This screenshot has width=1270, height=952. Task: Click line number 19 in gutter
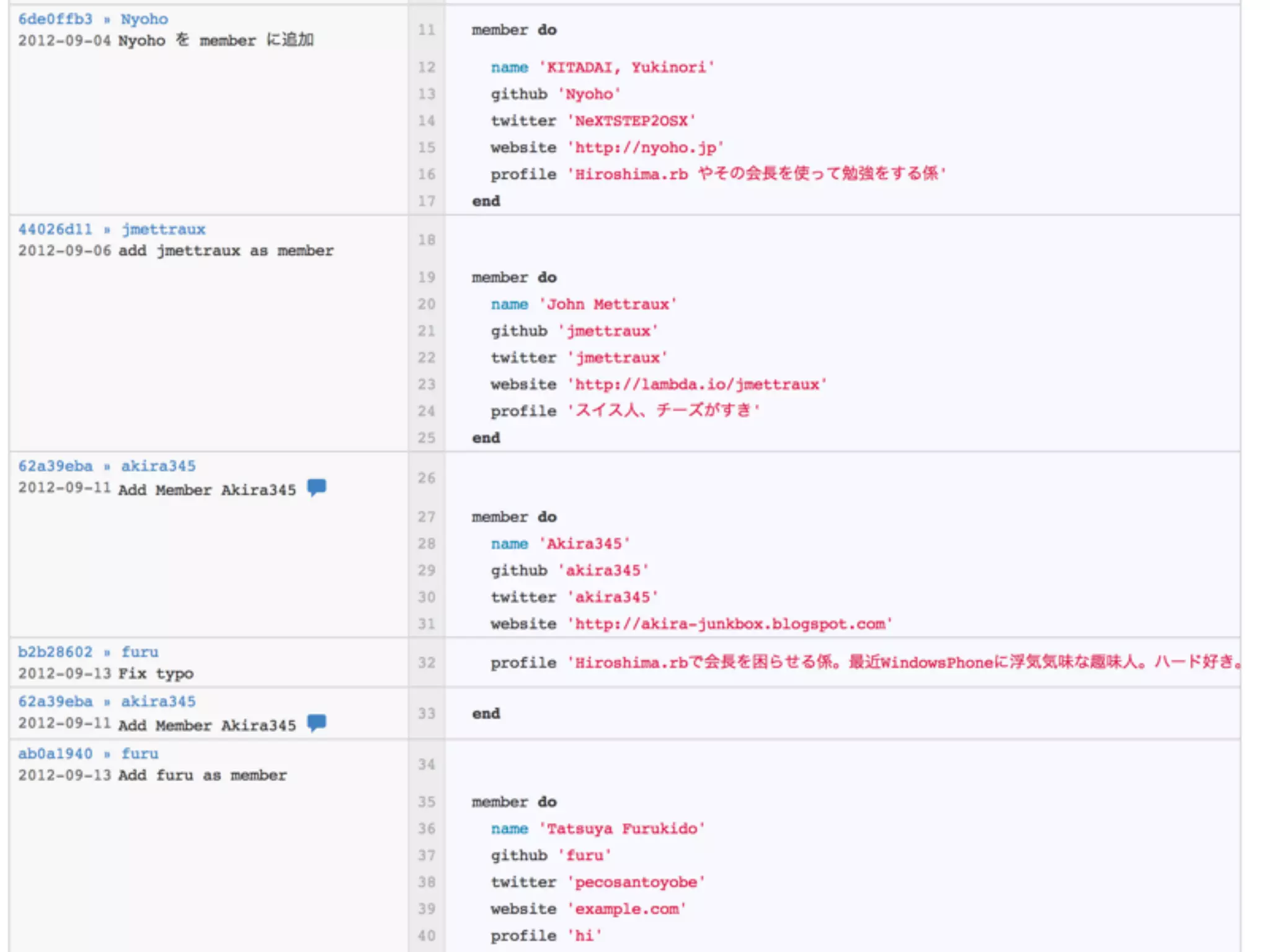pos(427,277)
